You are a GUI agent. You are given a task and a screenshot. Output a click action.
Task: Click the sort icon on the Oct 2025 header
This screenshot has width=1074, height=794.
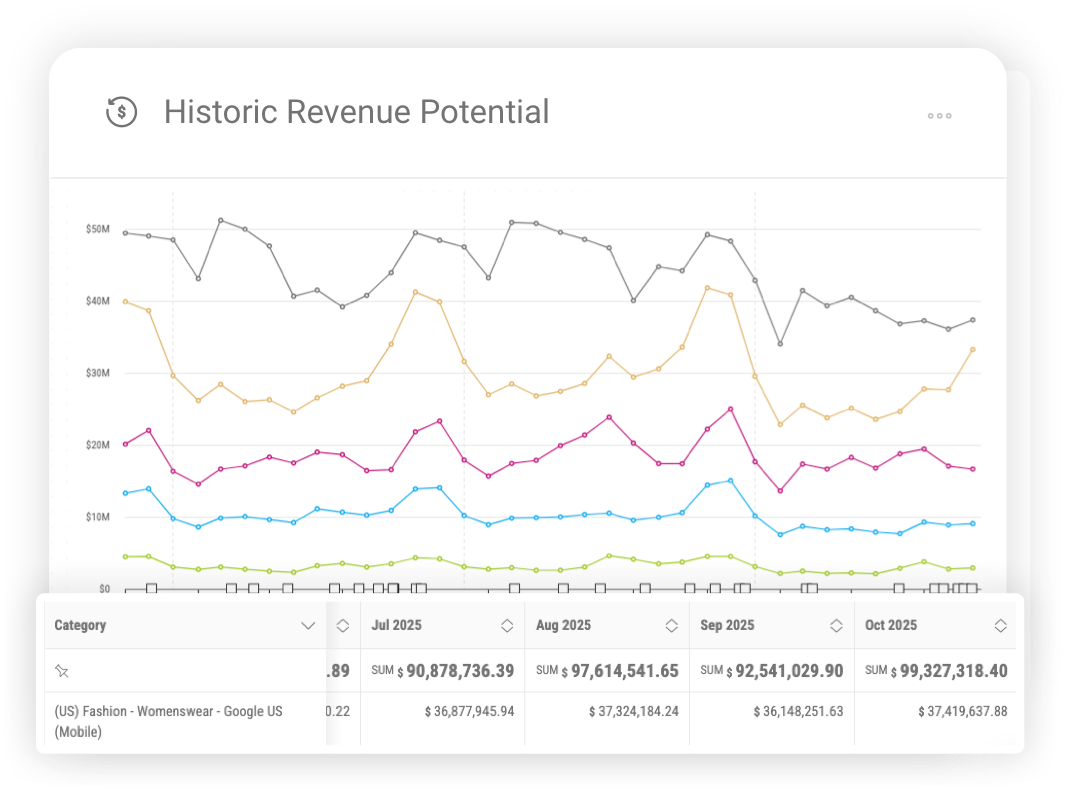coord(1000,625)
